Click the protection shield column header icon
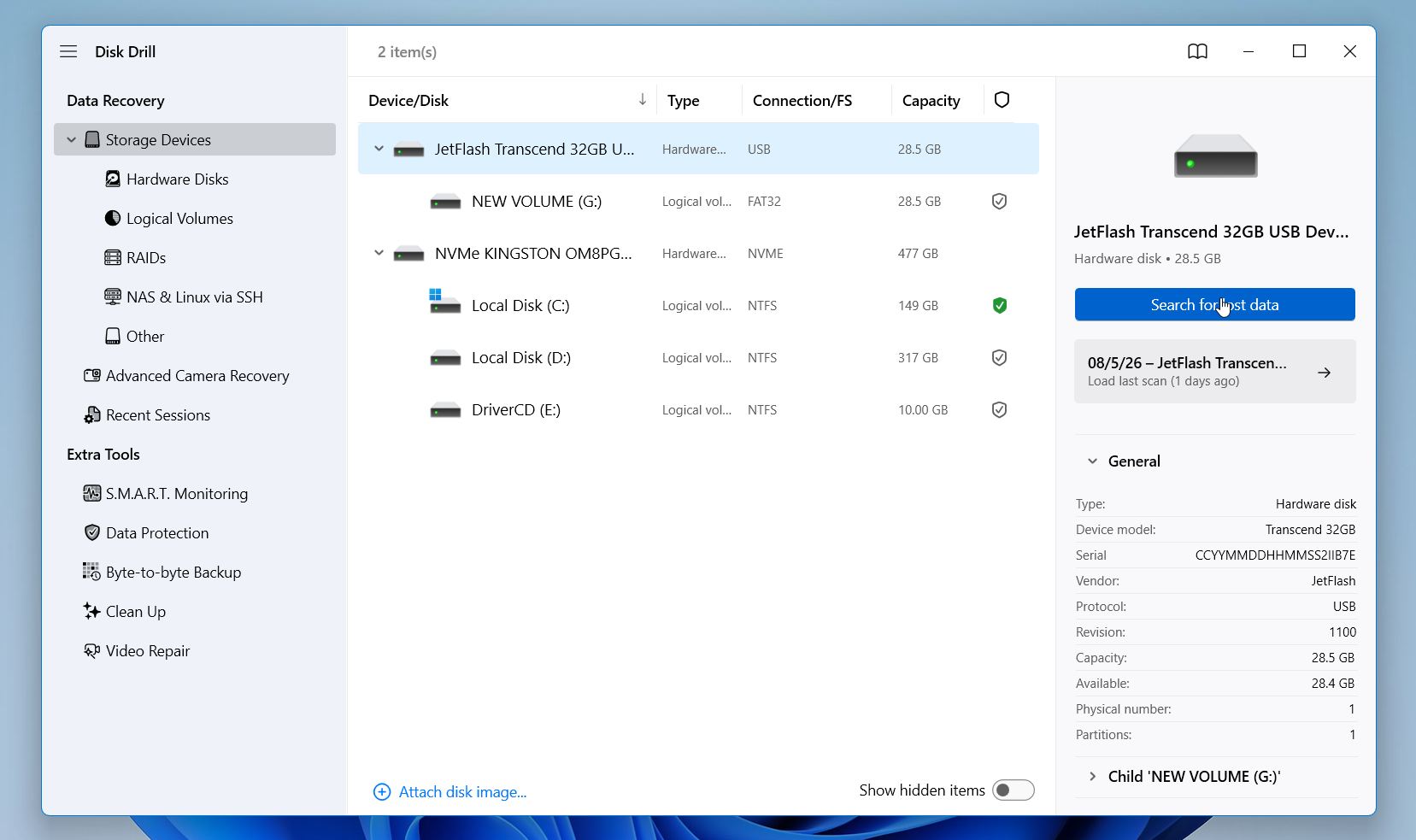Viewport: 1416px width, 840px height. tap(1002, 100)
